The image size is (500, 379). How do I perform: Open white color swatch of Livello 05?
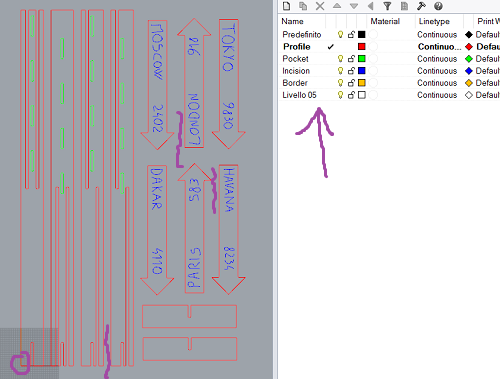coord(362,95)
